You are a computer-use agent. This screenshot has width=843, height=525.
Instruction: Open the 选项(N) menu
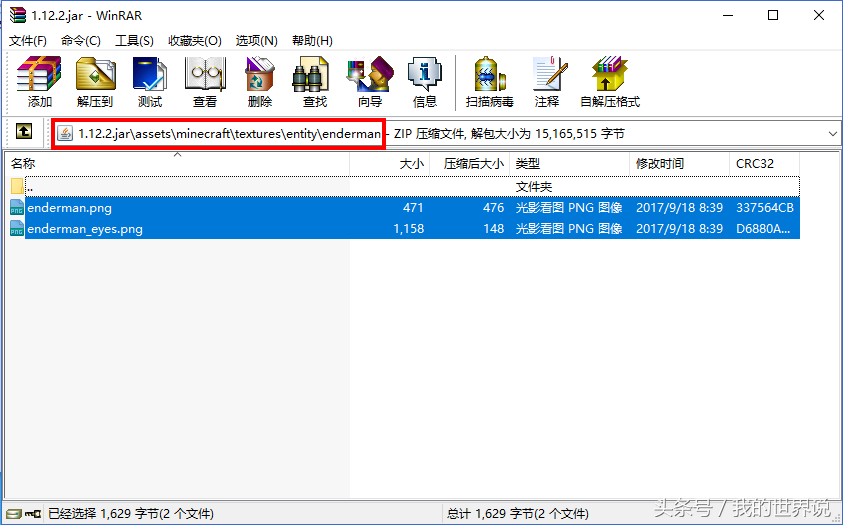tap(256, 40)
